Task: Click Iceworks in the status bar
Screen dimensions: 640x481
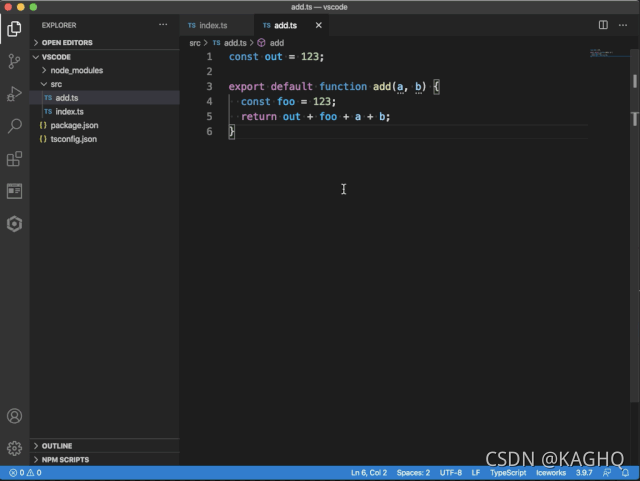Action: (x=551, y=473)
